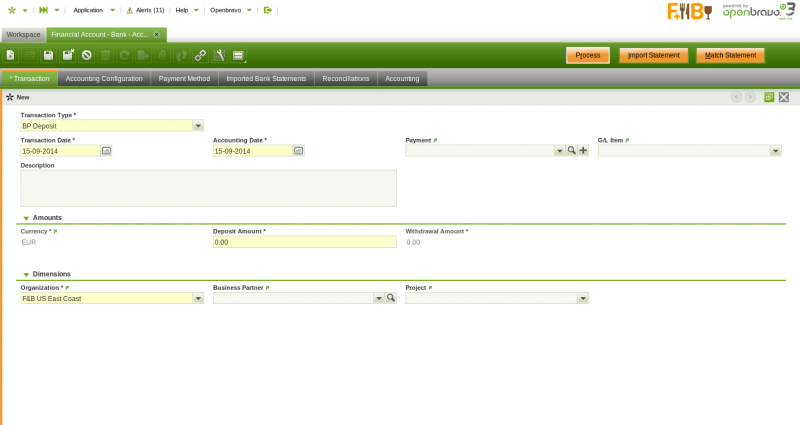The height and width of the screenshot is (425, 800).
Task: Open the Transaction Date calendar picker
Action: (107, 151)
